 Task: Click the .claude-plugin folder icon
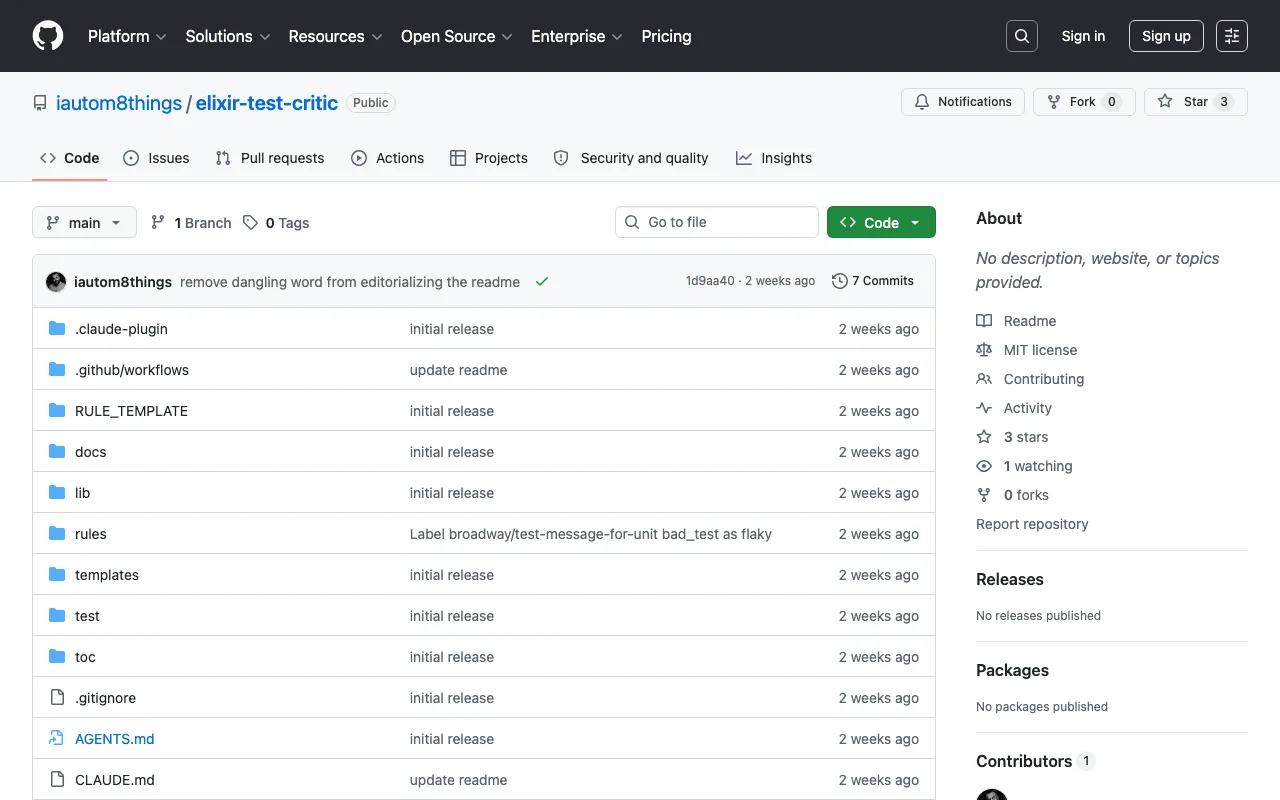coord(57,329)
